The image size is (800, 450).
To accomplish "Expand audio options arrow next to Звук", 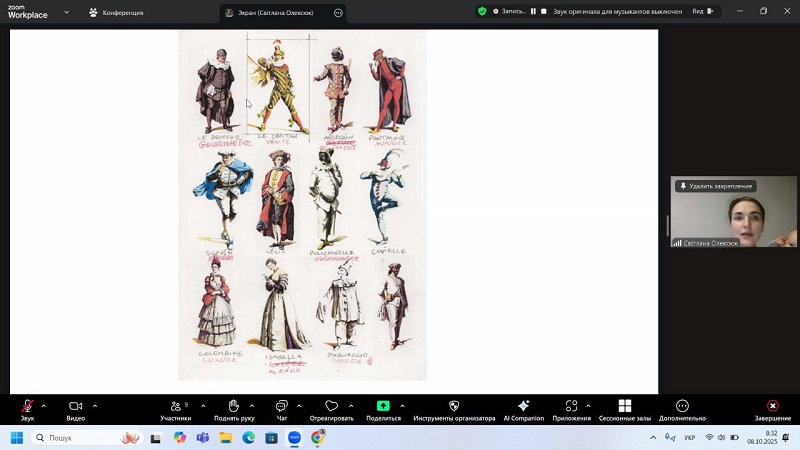I will tap(44, 405).
